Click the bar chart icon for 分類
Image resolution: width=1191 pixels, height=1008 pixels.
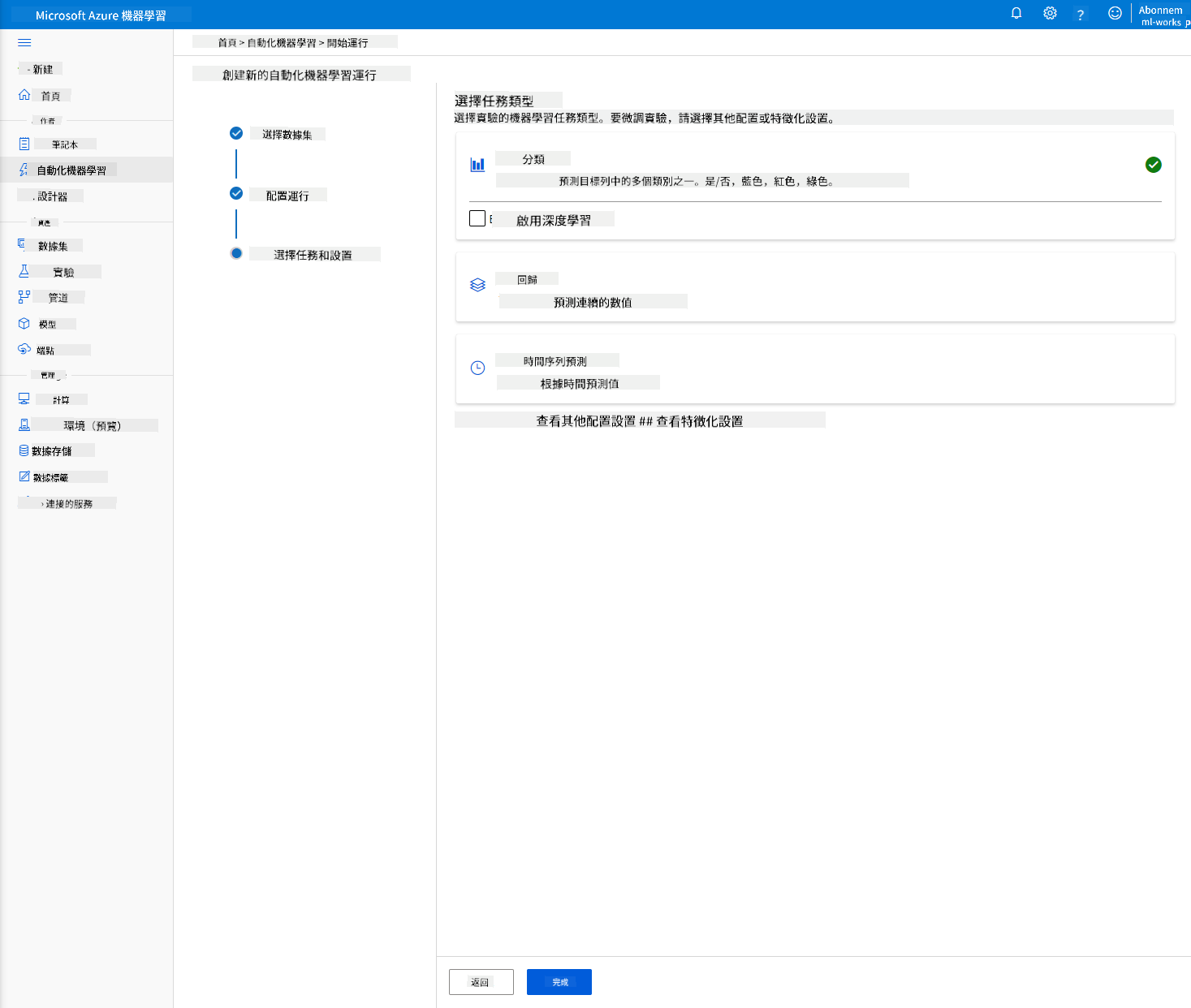(x=477, y=165)
